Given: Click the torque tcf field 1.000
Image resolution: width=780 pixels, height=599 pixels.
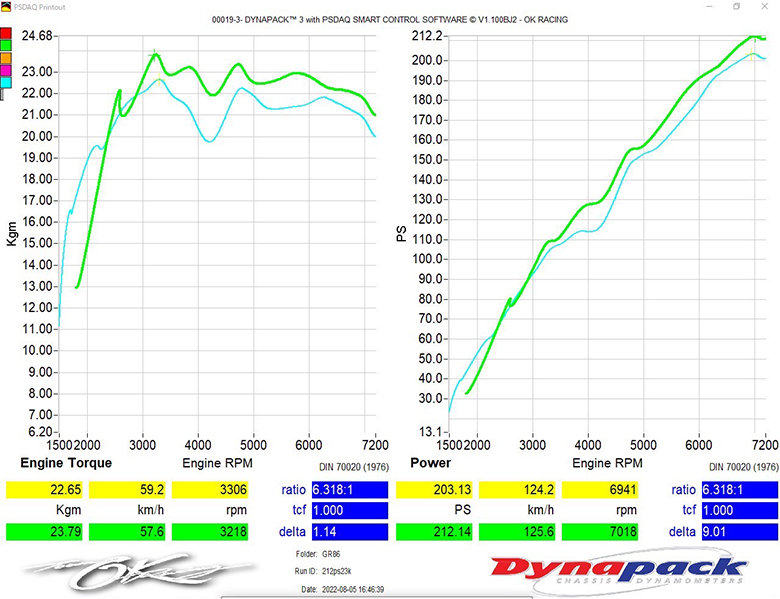Looking at the screenshot, I should 350,510.
